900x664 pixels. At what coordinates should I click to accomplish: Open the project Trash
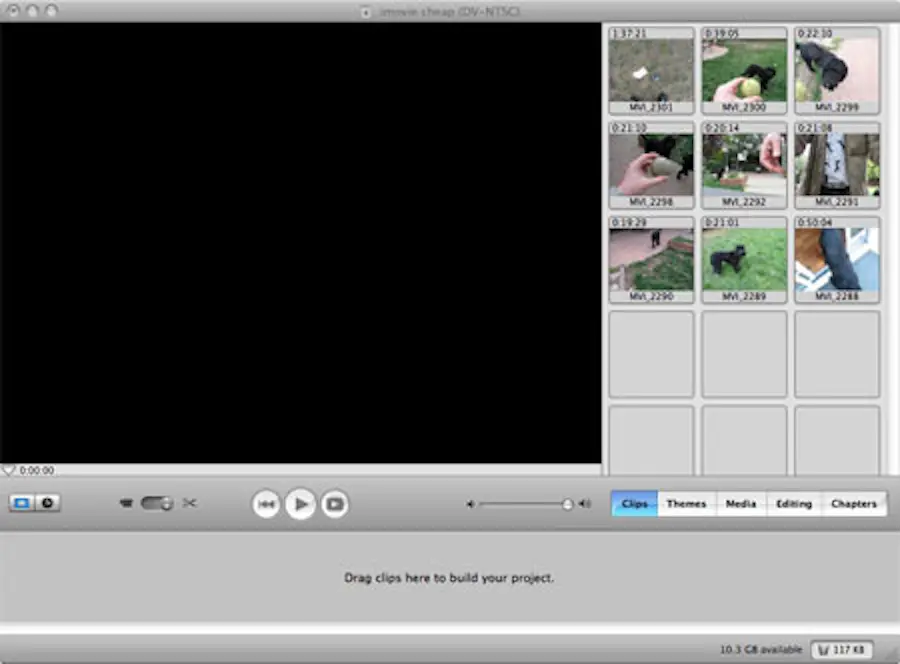coord(824,648)
